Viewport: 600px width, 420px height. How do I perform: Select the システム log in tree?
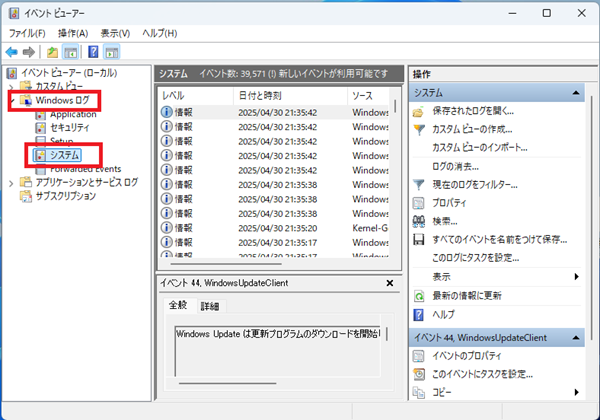pyautogui.click(x=64, y=155)
